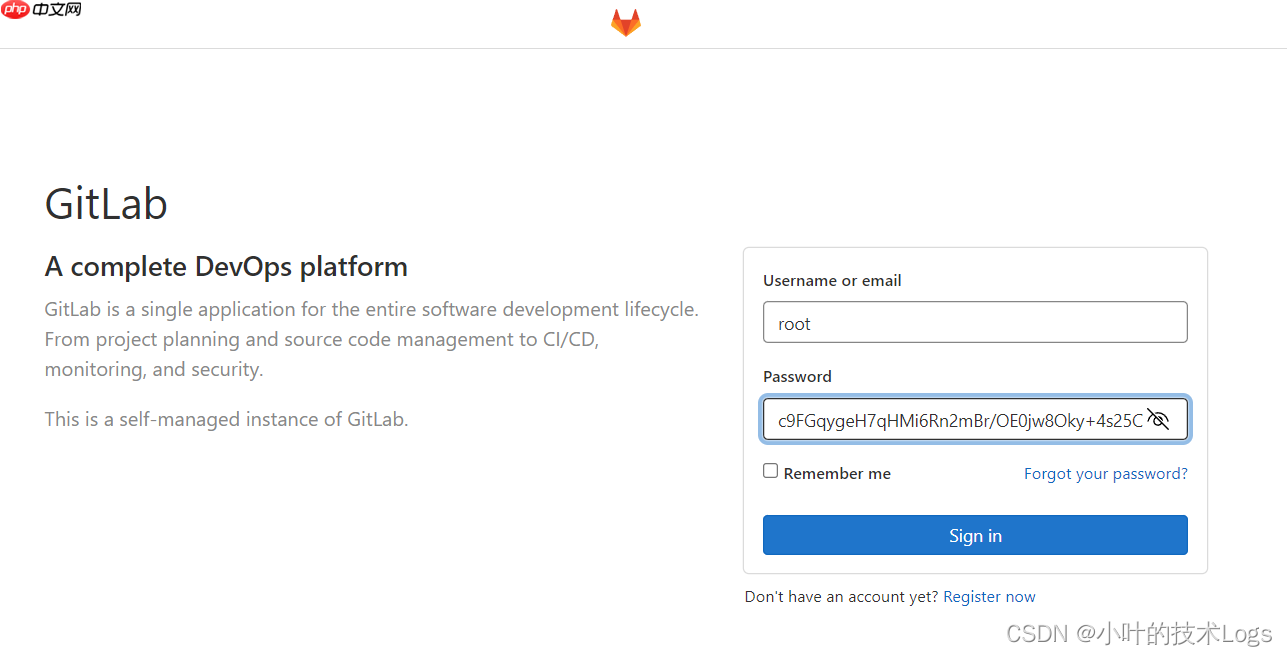This screenshot has width=1287, height=656.
Task: Toggle password visibility with the eye icon
Action: coord(1158,419)
